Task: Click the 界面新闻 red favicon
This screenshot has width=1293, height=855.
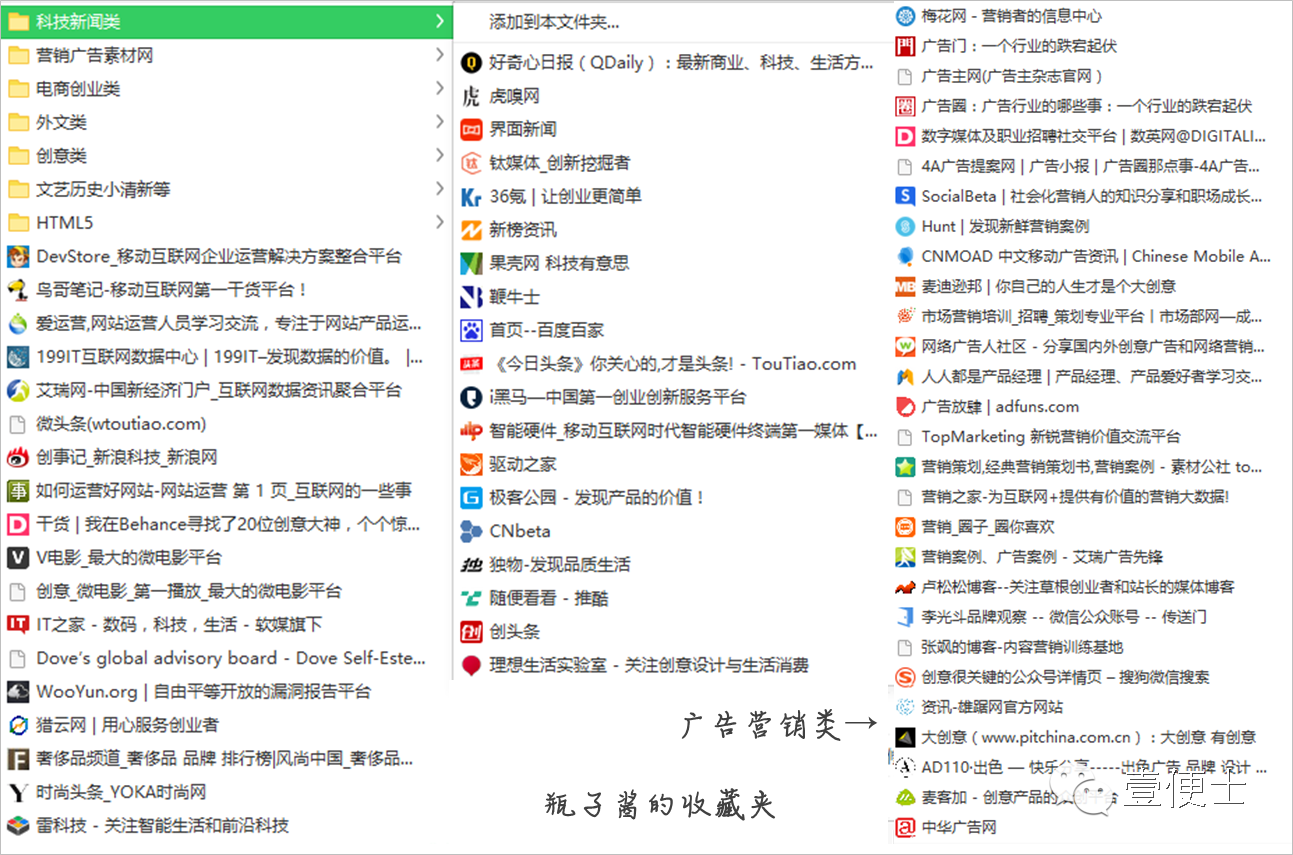Action: point(471,130)
